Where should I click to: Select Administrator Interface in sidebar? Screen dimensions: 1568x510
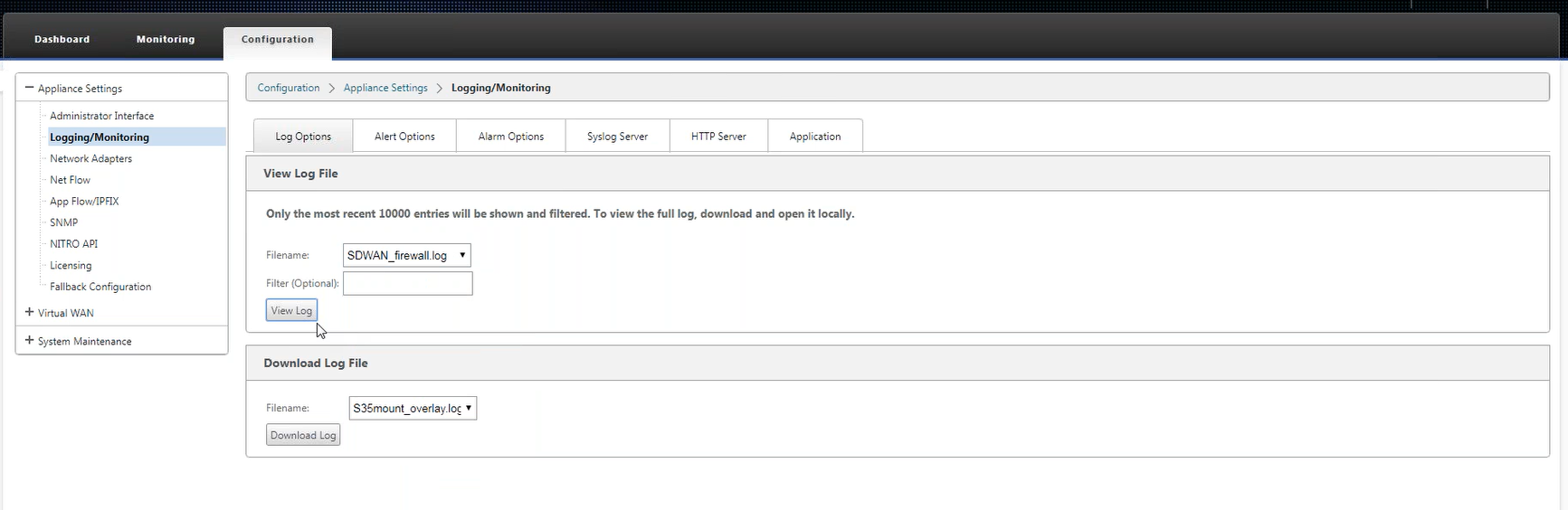tap(101, 116)
